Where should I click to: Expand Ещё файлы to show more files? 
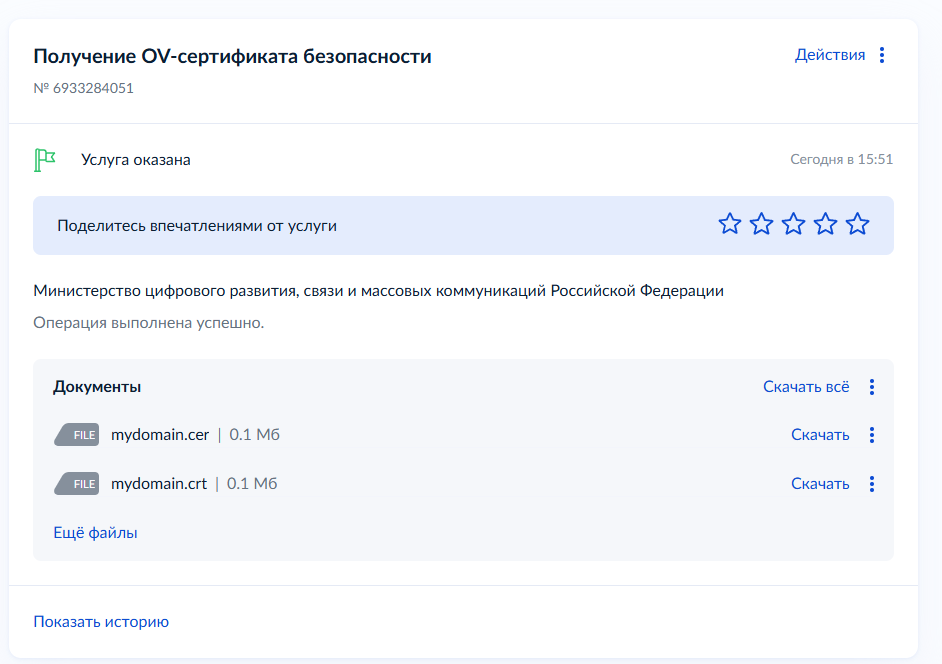95,533
